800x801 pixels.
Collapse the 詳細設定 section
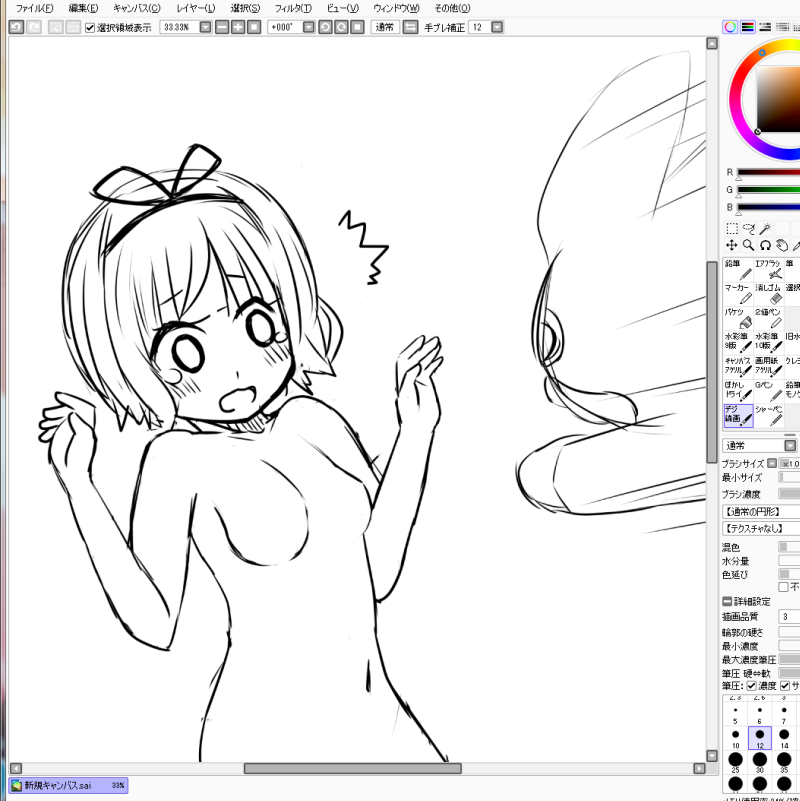pyautogui.click(x=727, y=601)
